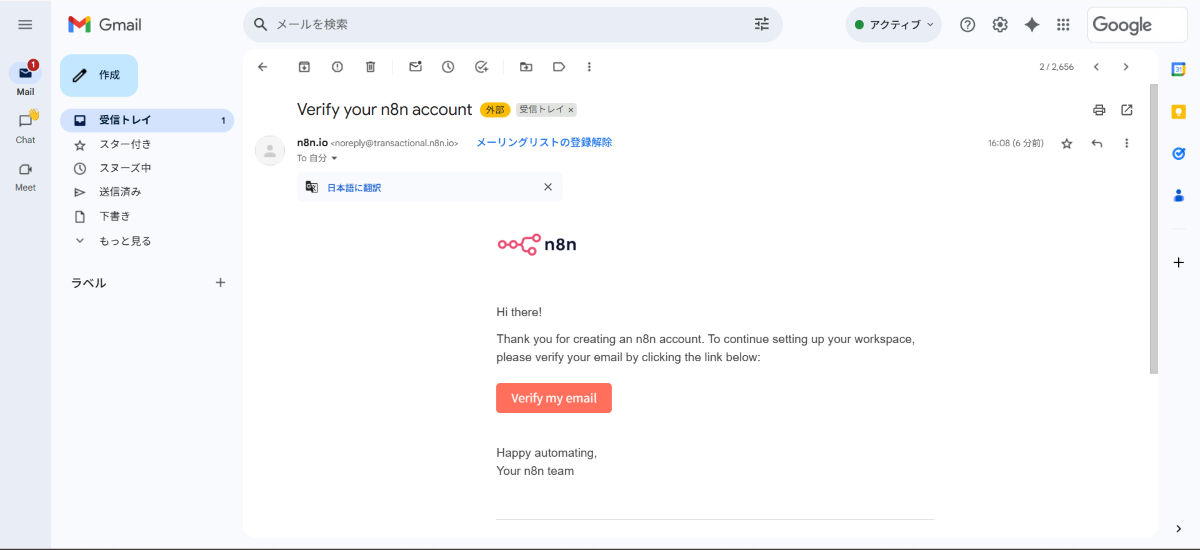Go to the 送信済み folder
The width and height of the screenshot is (1200, 550).
(x=120, y=192)
